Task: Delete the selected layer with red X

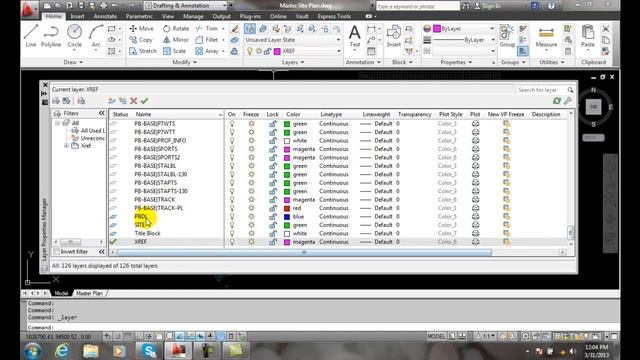Action: [x=133, y=101]
